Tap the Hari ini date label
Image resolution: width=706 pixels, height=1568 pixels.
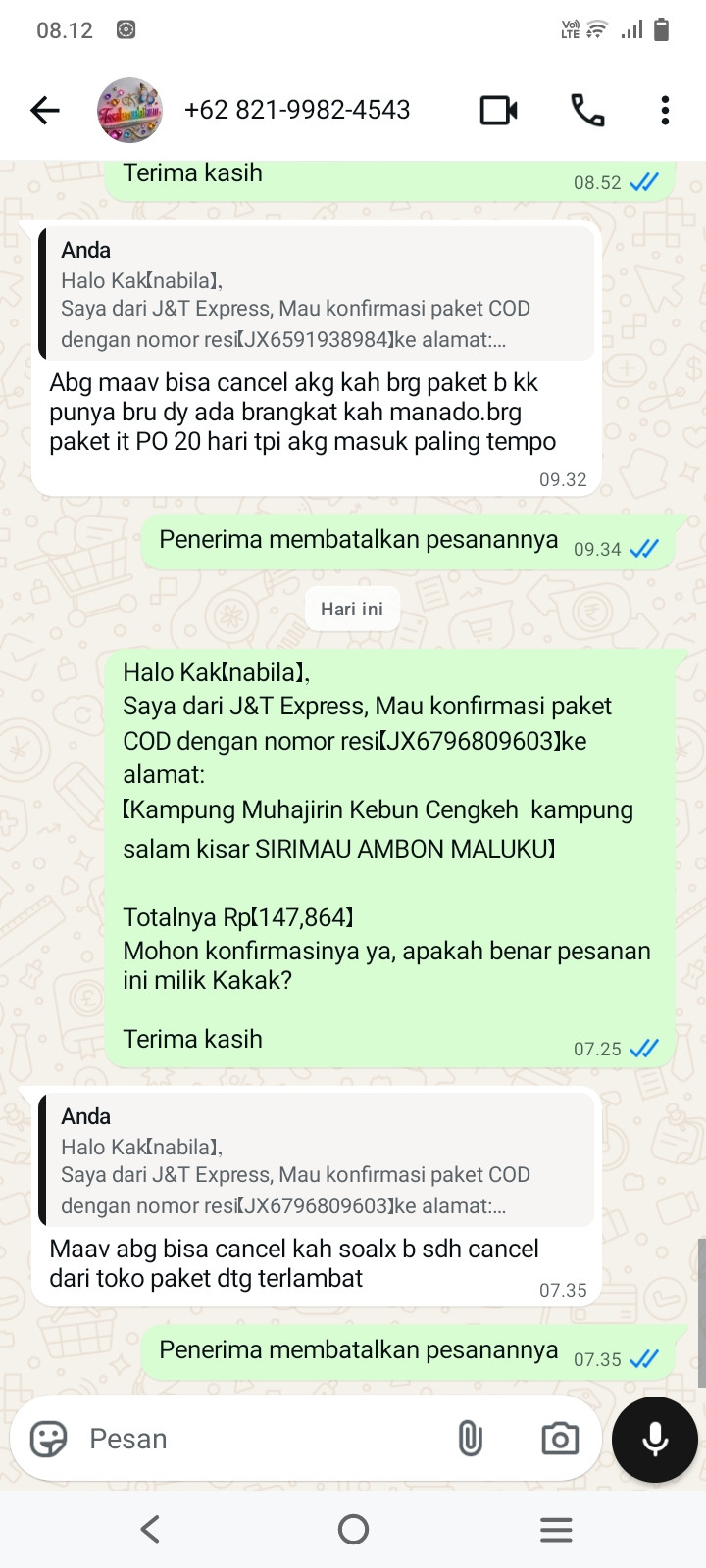[x=352, y=609]
